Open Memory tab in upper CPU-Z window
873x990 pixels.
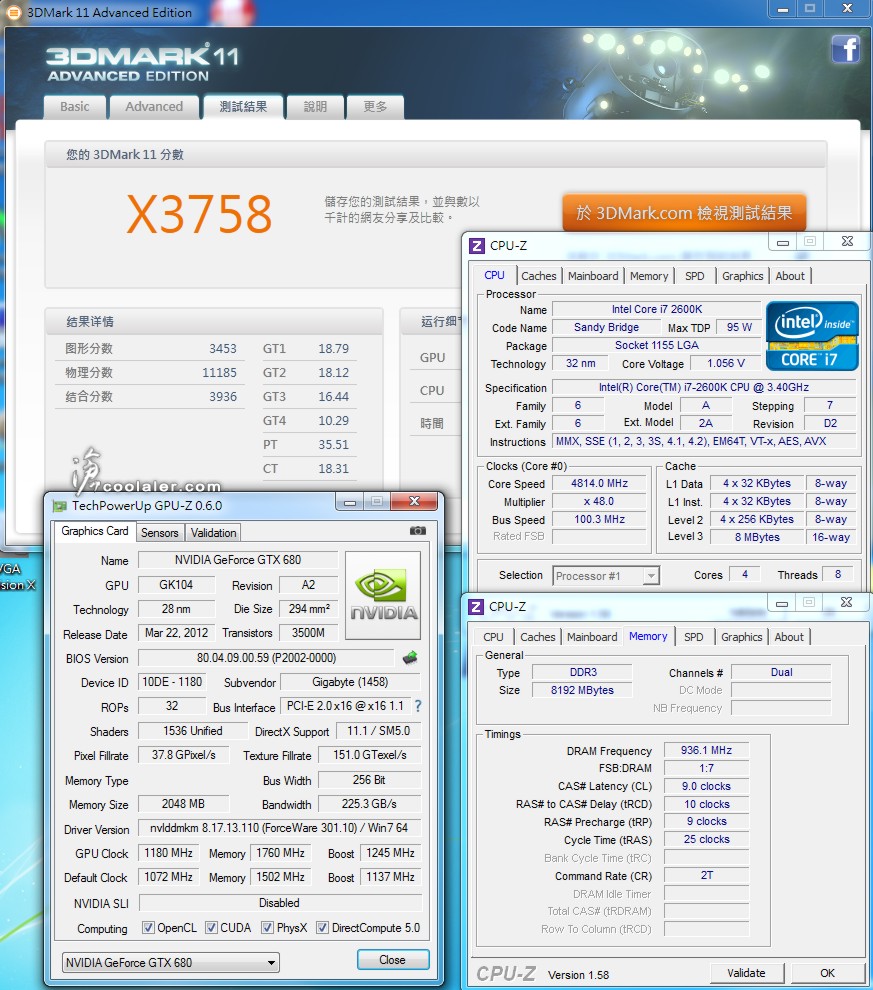pos(648,276)
